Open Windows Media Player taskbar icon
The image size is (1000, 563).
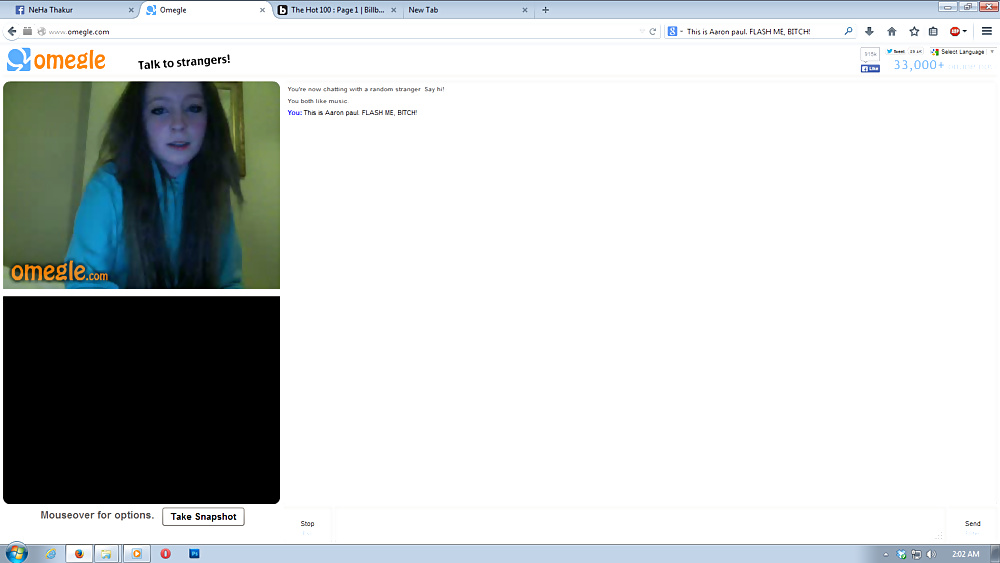136,553
